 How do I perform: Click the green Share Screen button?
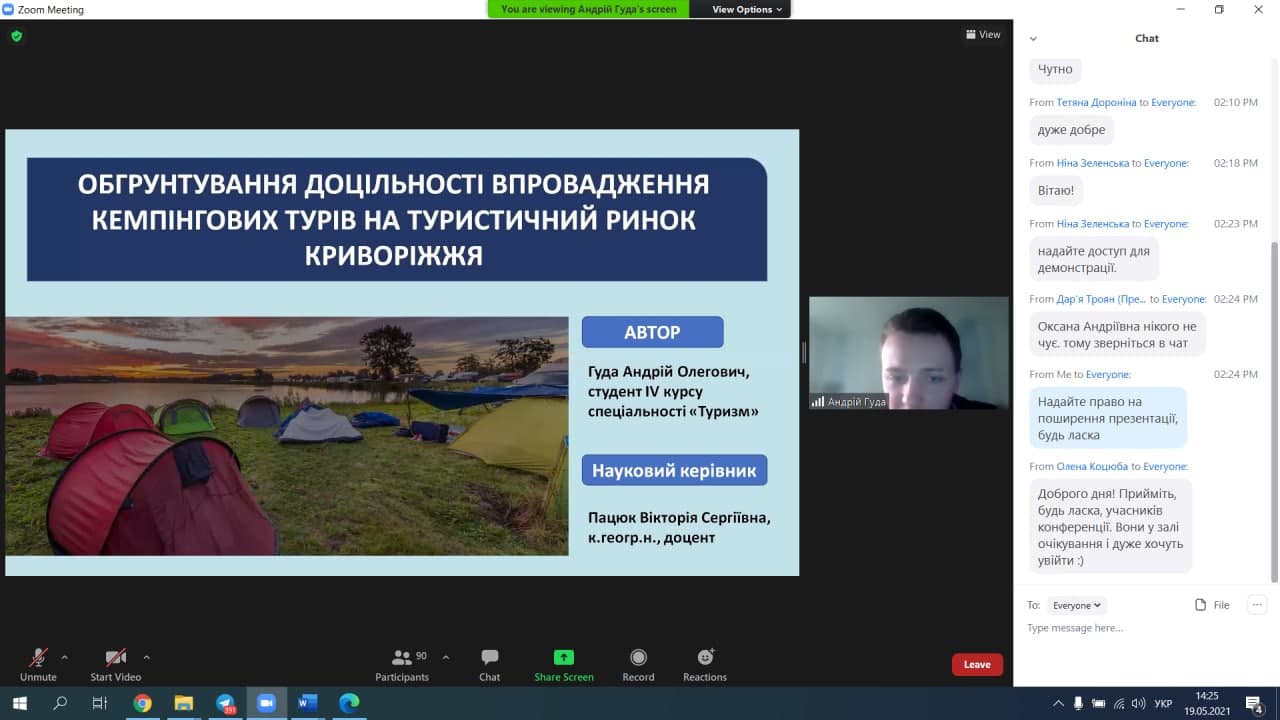564,664
